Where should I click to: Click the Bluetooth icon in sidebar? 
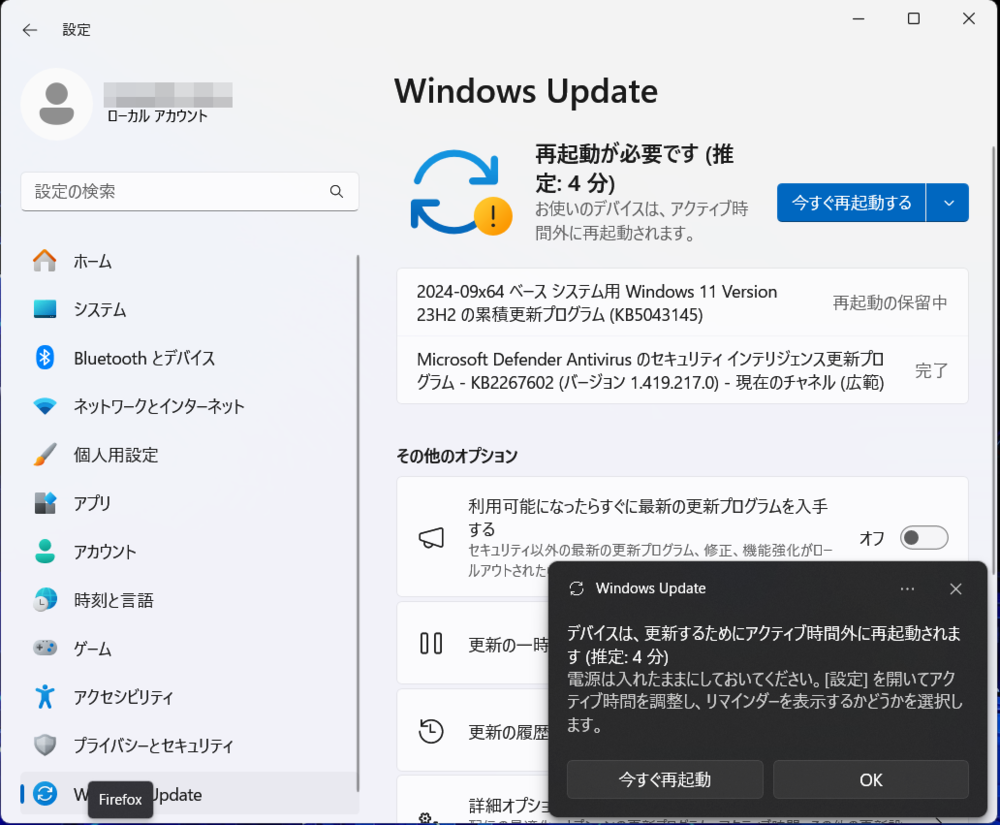(45, 358)
